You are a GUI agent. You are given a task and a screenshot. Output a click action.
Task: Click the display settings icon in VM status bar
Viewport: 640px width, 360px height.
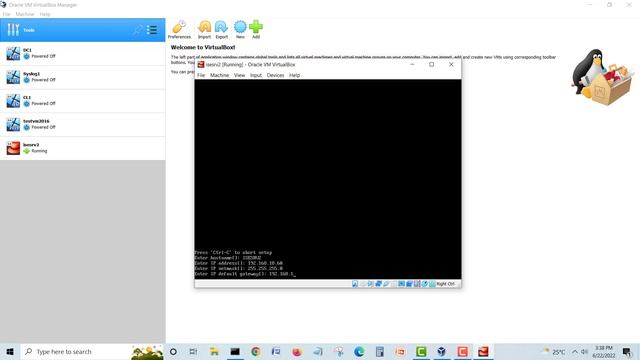[401, 284]
